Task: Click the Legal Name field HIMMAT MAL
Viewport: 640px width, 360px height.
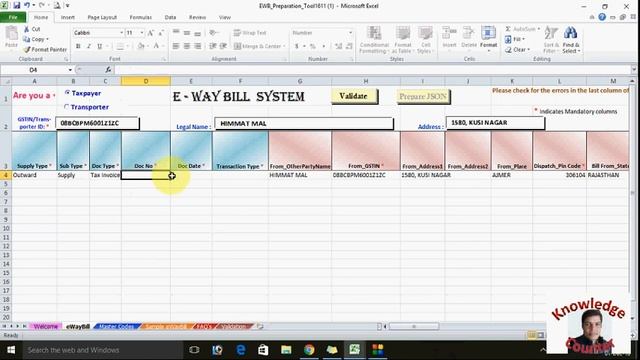Action: point(304,123)
